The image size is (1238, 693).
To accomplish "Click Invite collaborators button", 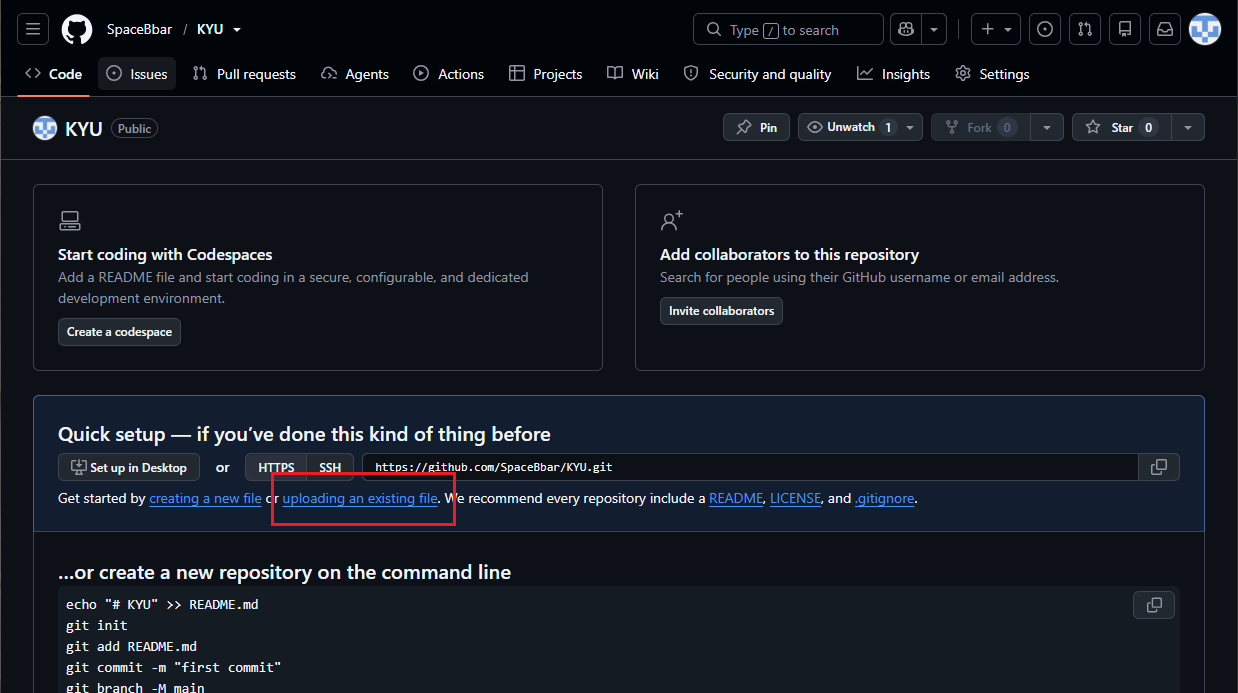I will pyautogui.click(x=721, y=311).
